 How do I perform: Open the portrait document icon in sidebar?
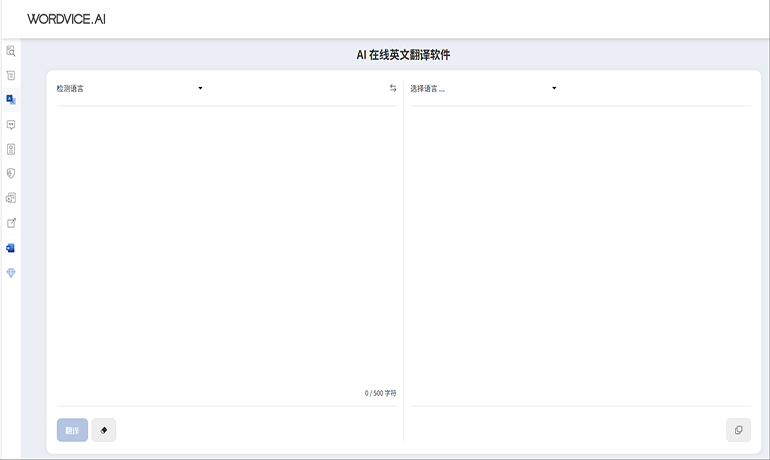(x=11, y=149)
